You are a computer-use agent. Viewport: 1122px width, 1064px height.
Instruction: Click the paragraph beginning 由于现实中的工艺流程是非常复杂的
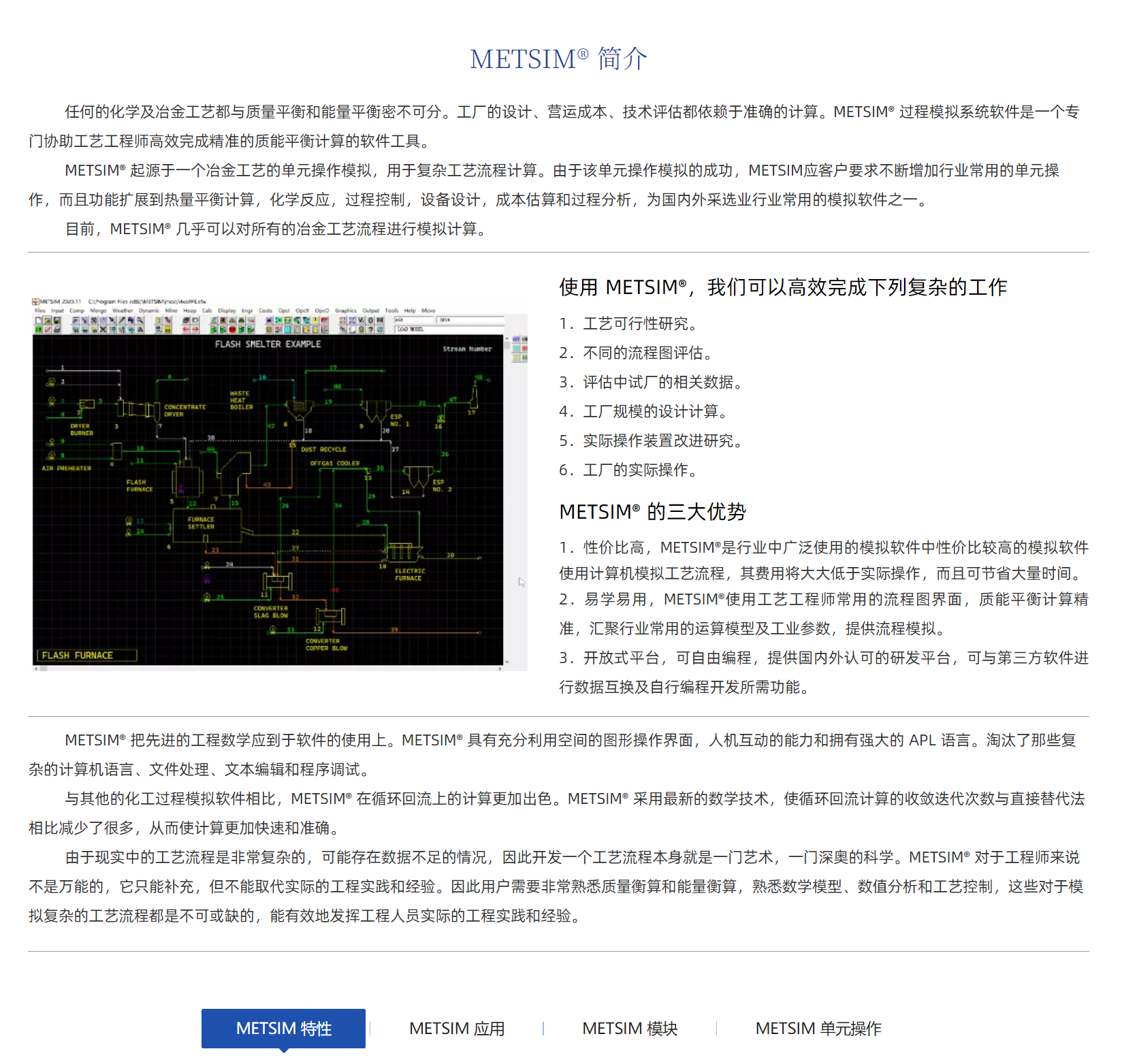pos(556,886)
